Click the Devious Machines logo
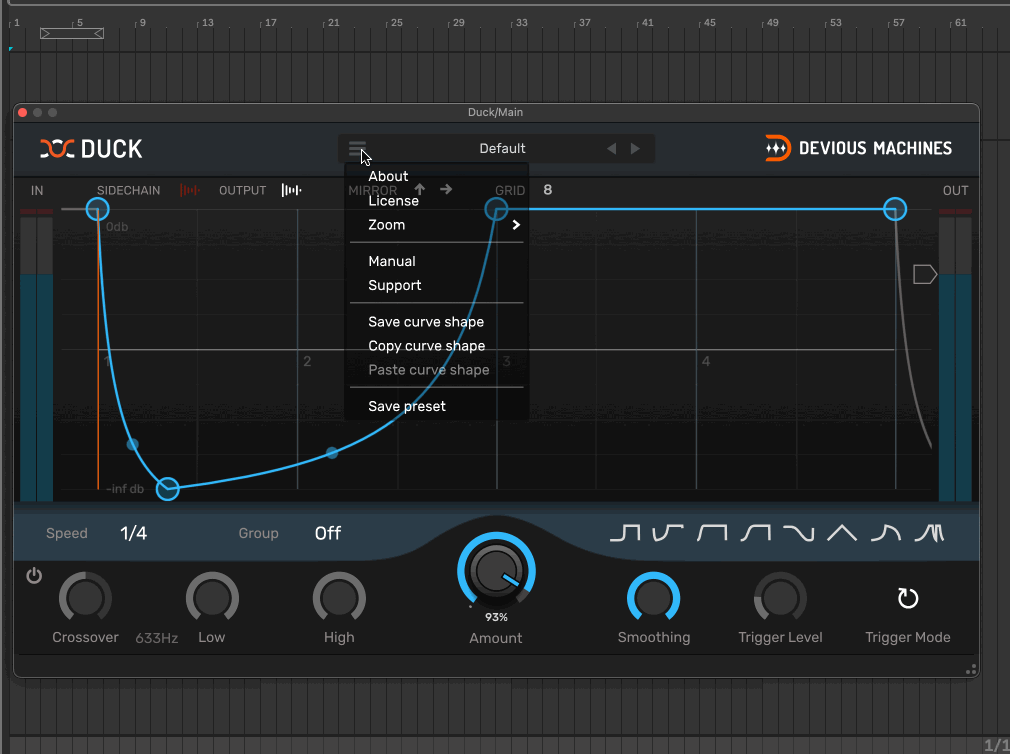Image resolution: width=1010 pixels, height=754 pixels. click(858, 149)
